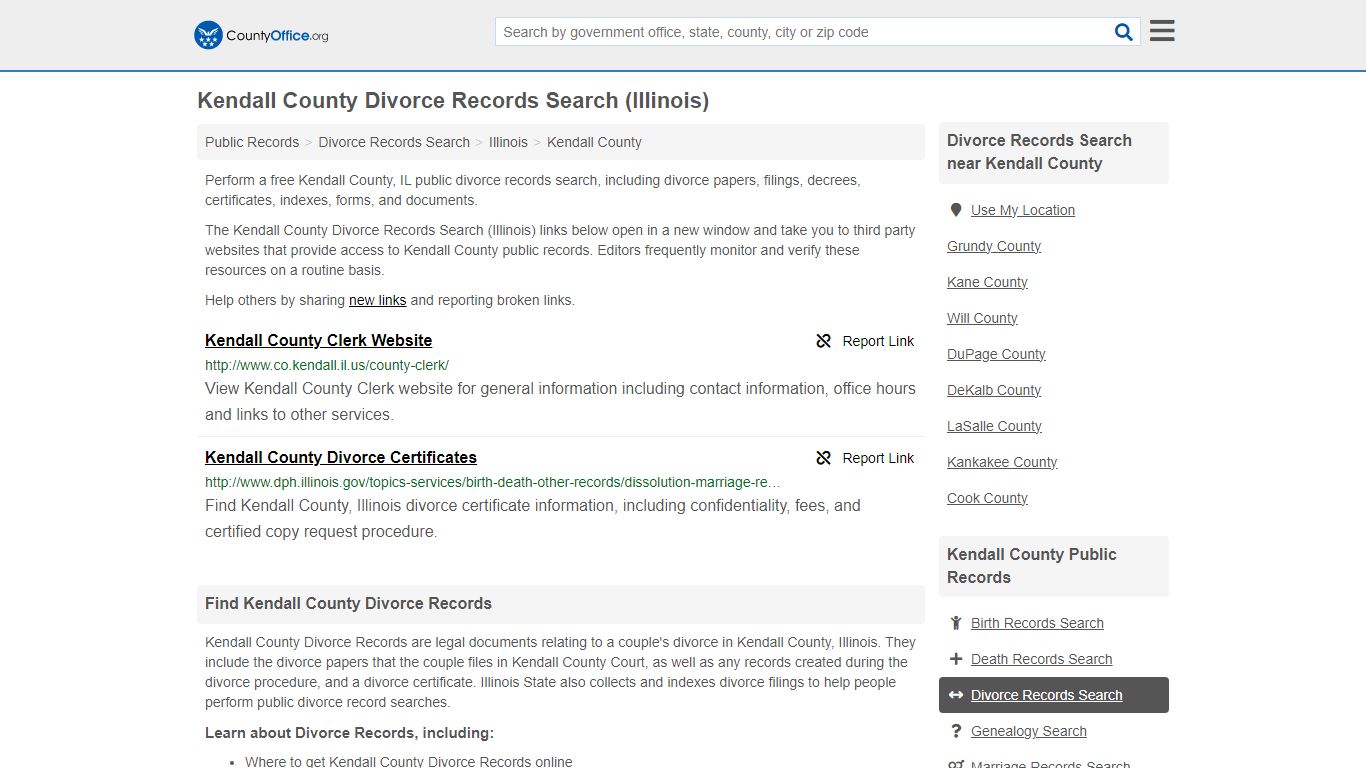1366x768 pixels.
Task: Report link for Kendall County Divorce Certificates
Action: (x=866, y=458)
